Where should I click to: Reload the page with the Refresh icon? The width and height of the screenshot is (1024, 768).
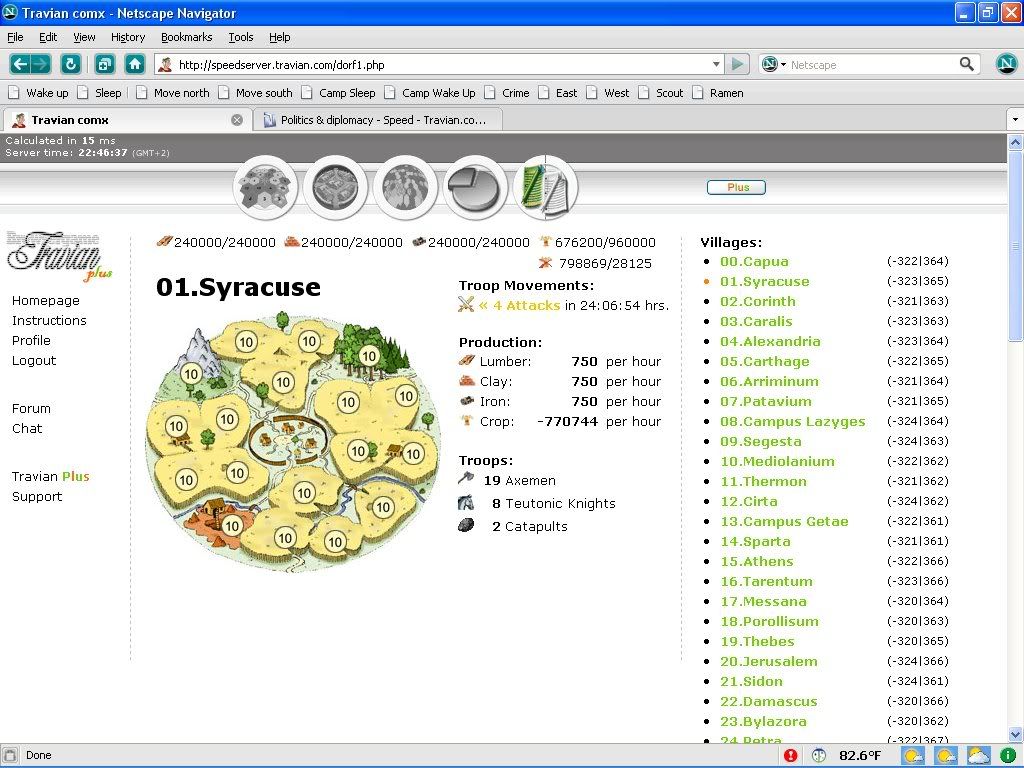pos(71,64)
